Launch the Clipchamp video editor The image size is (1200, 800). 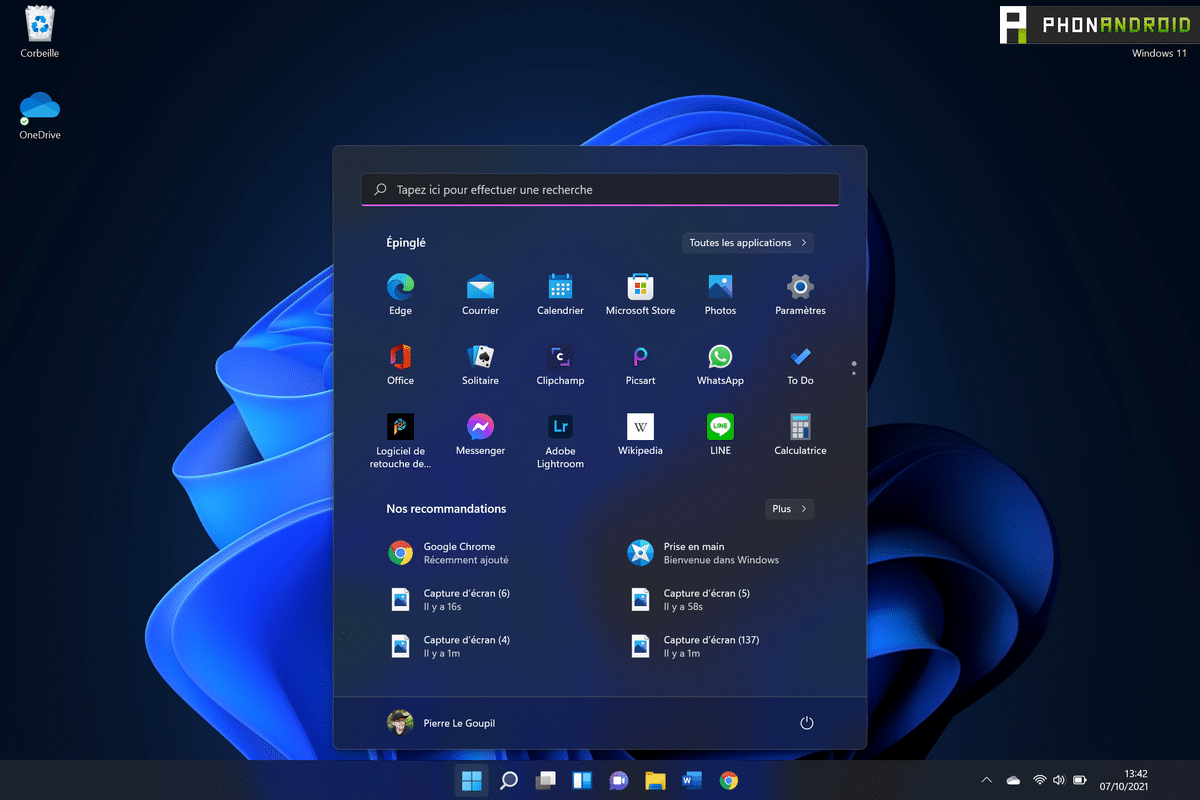[560, 363]
